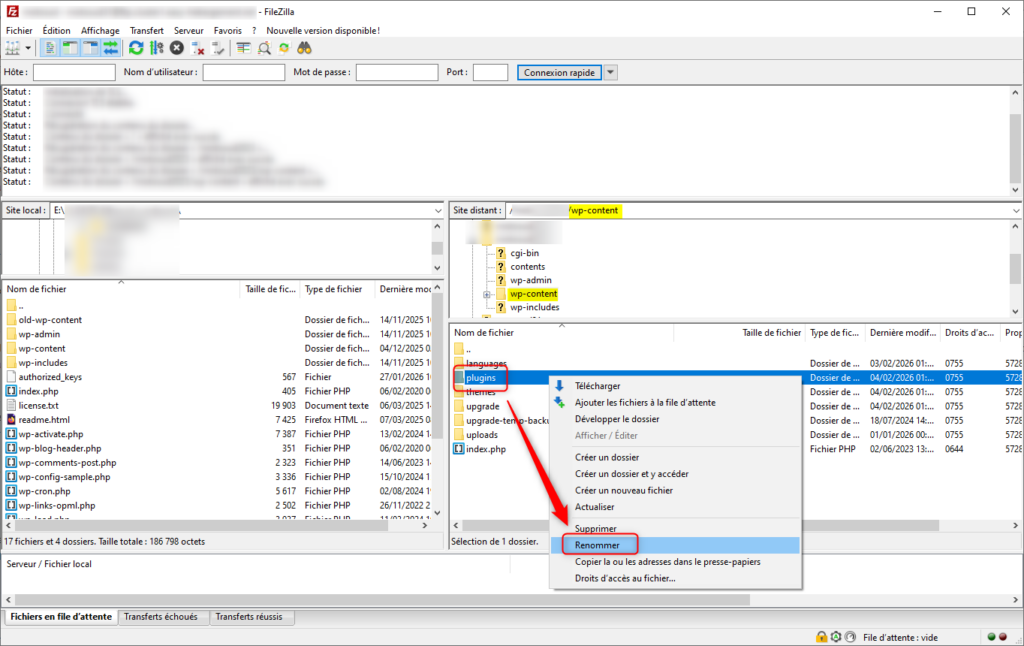Open the directory listing filters dialog

point(244,48)
